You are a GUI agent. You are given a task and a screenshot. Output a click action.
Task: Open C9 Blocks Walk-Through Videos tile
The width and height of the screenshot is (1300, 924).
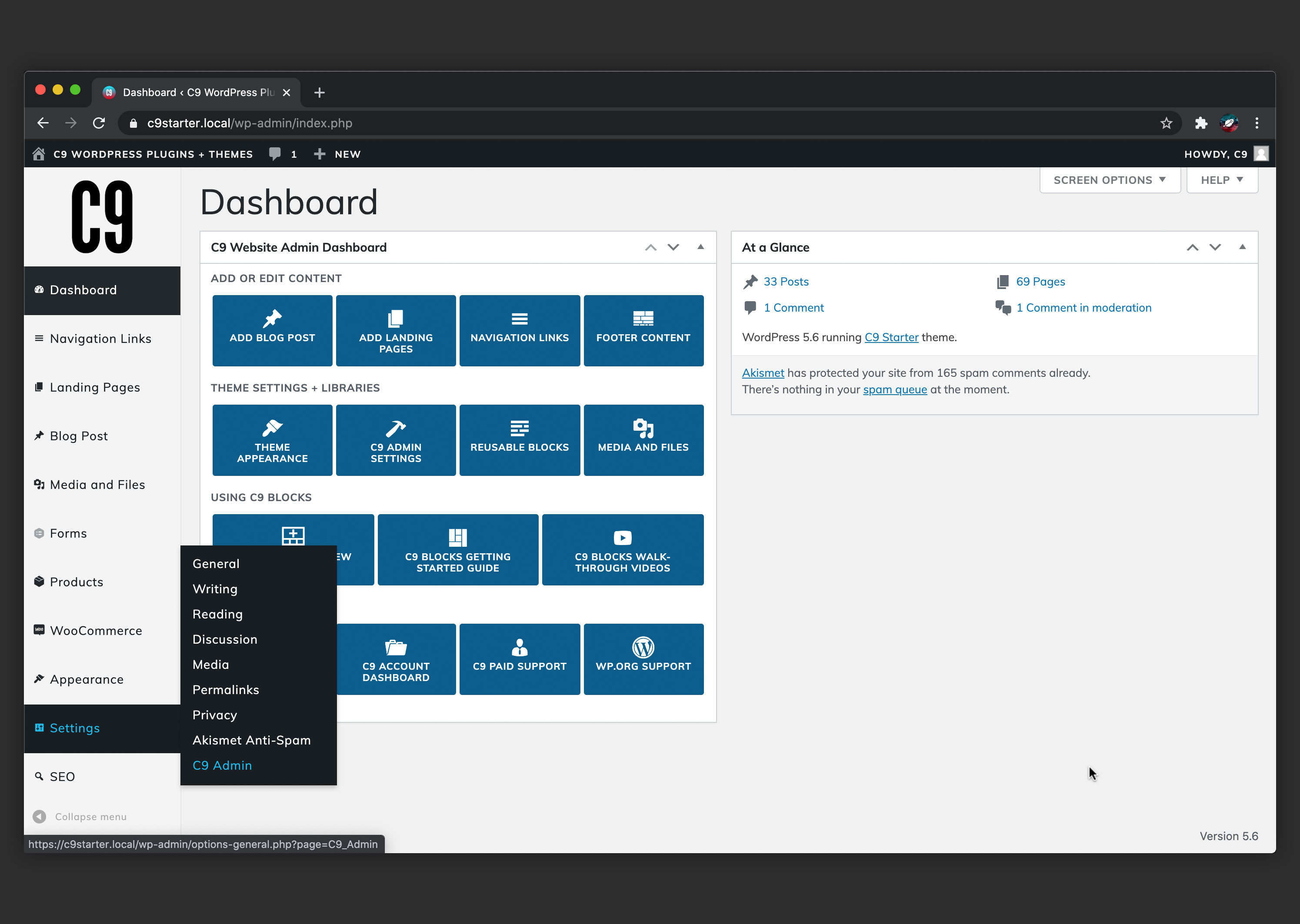pos(623,550)
